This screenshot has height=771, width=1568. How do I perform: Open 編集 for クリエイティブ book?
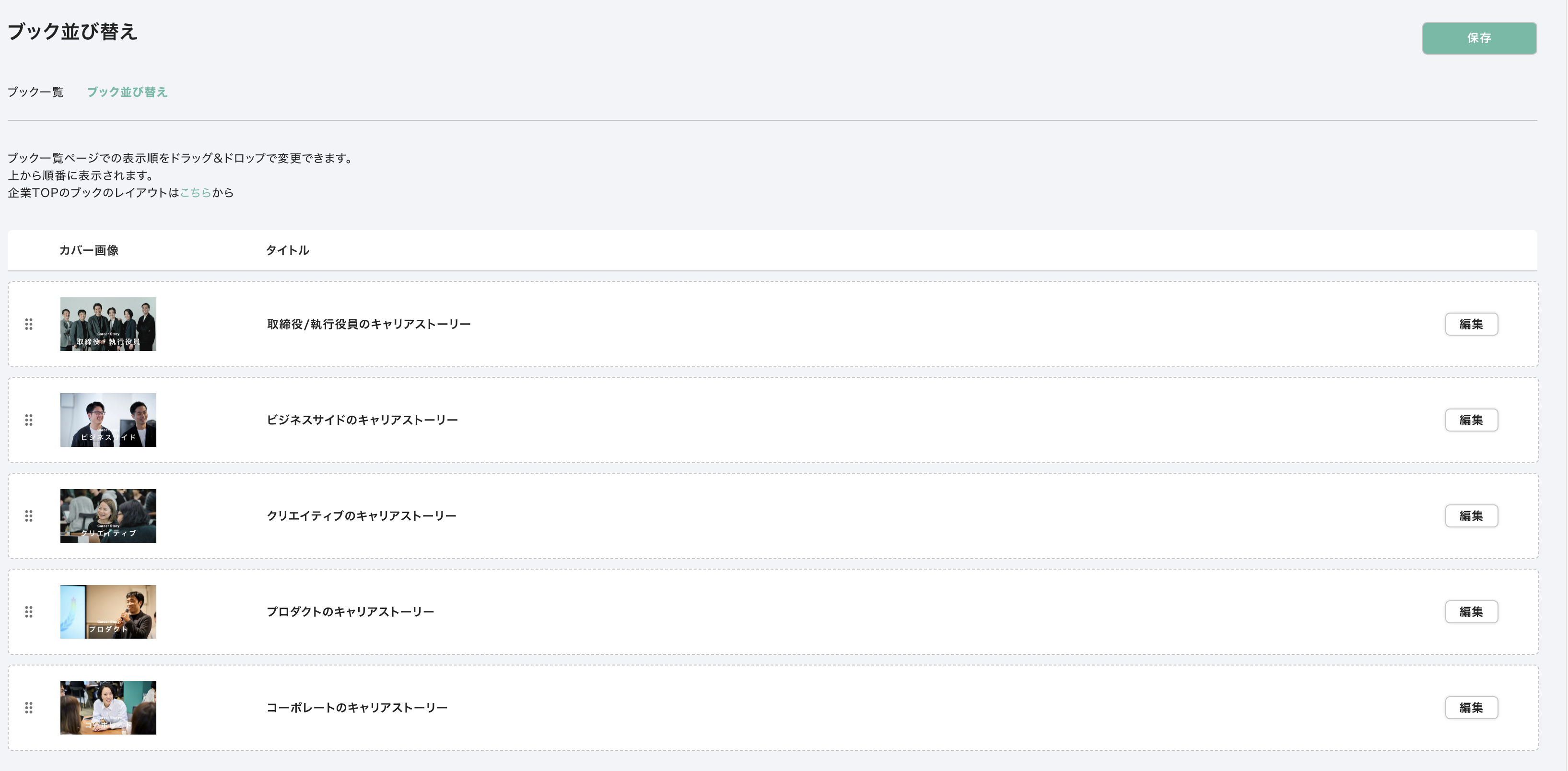coord(1471,516)
